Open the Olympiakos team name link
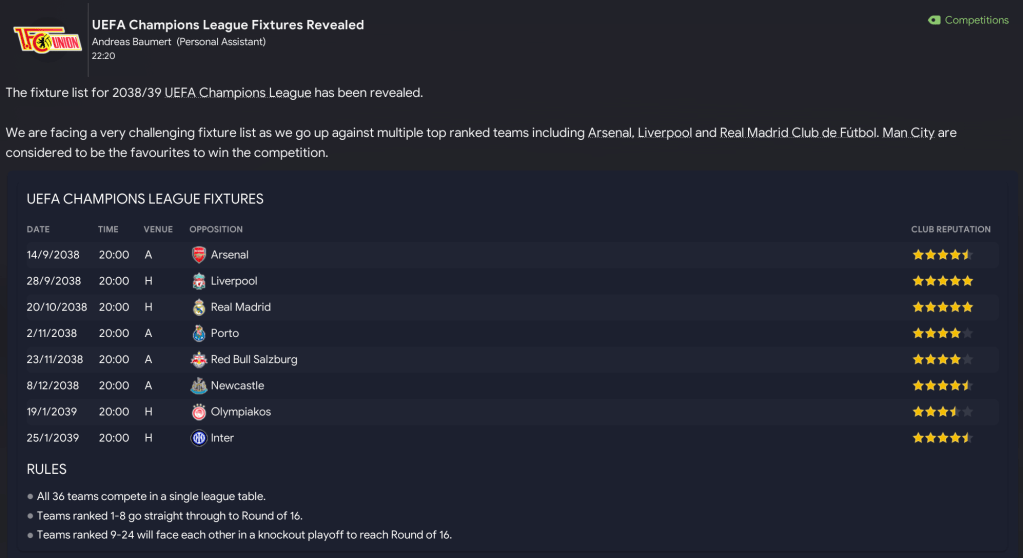 pyautogui.click(x=241, y=411)
